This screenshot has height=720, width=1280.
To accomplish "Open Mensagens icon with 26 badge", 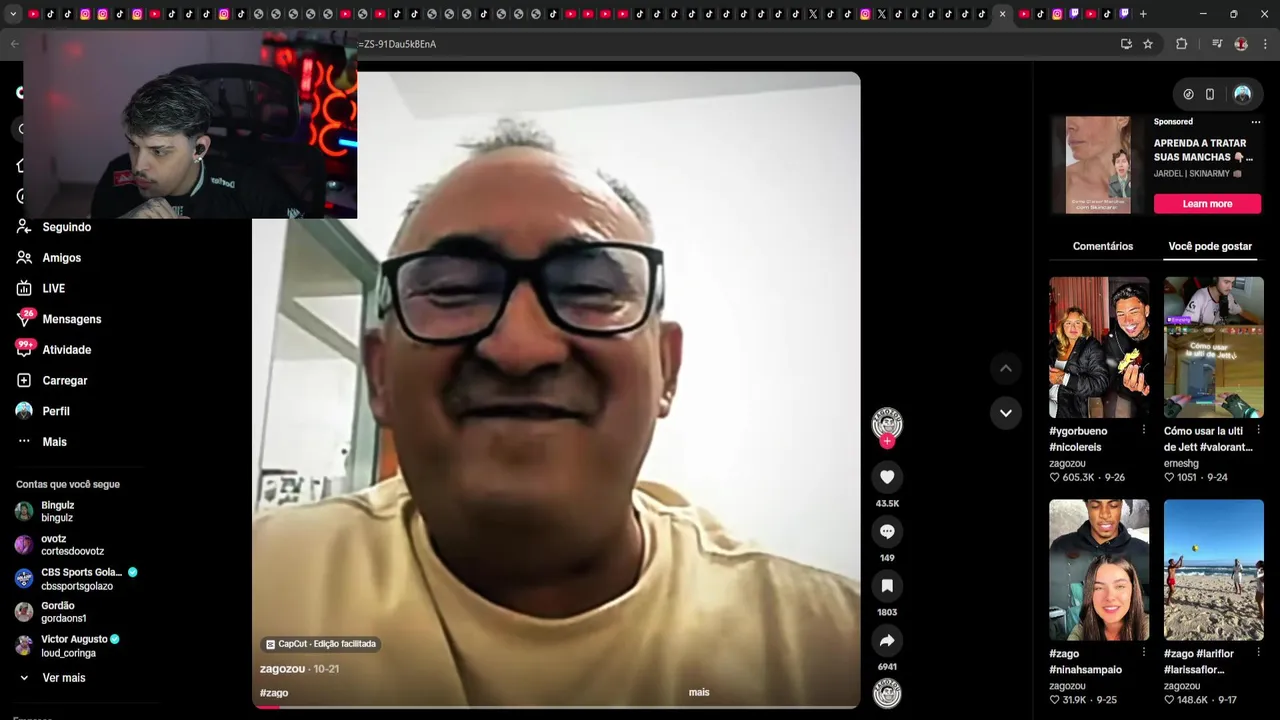I will tap(24, 319).
